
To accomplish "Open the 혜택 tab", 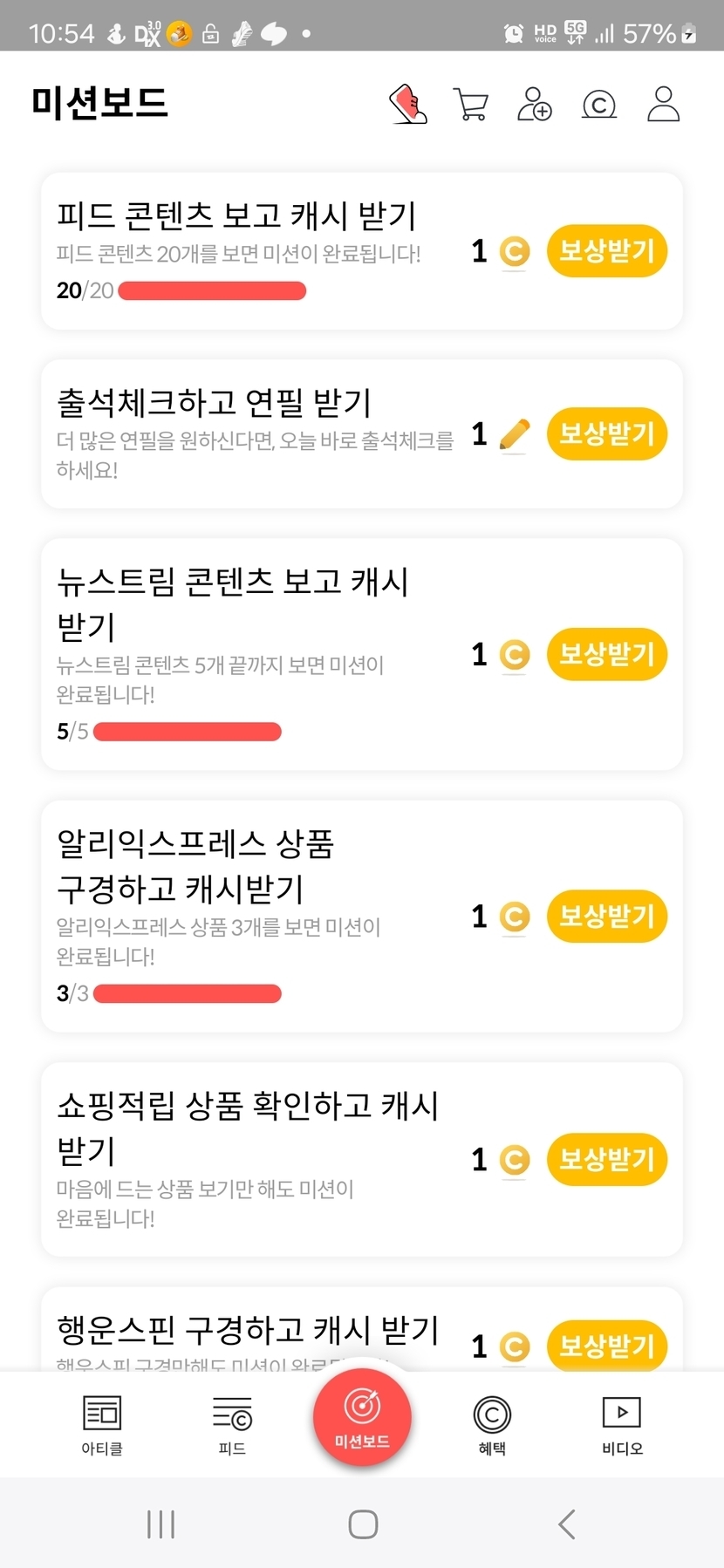I will (492, 1425).
